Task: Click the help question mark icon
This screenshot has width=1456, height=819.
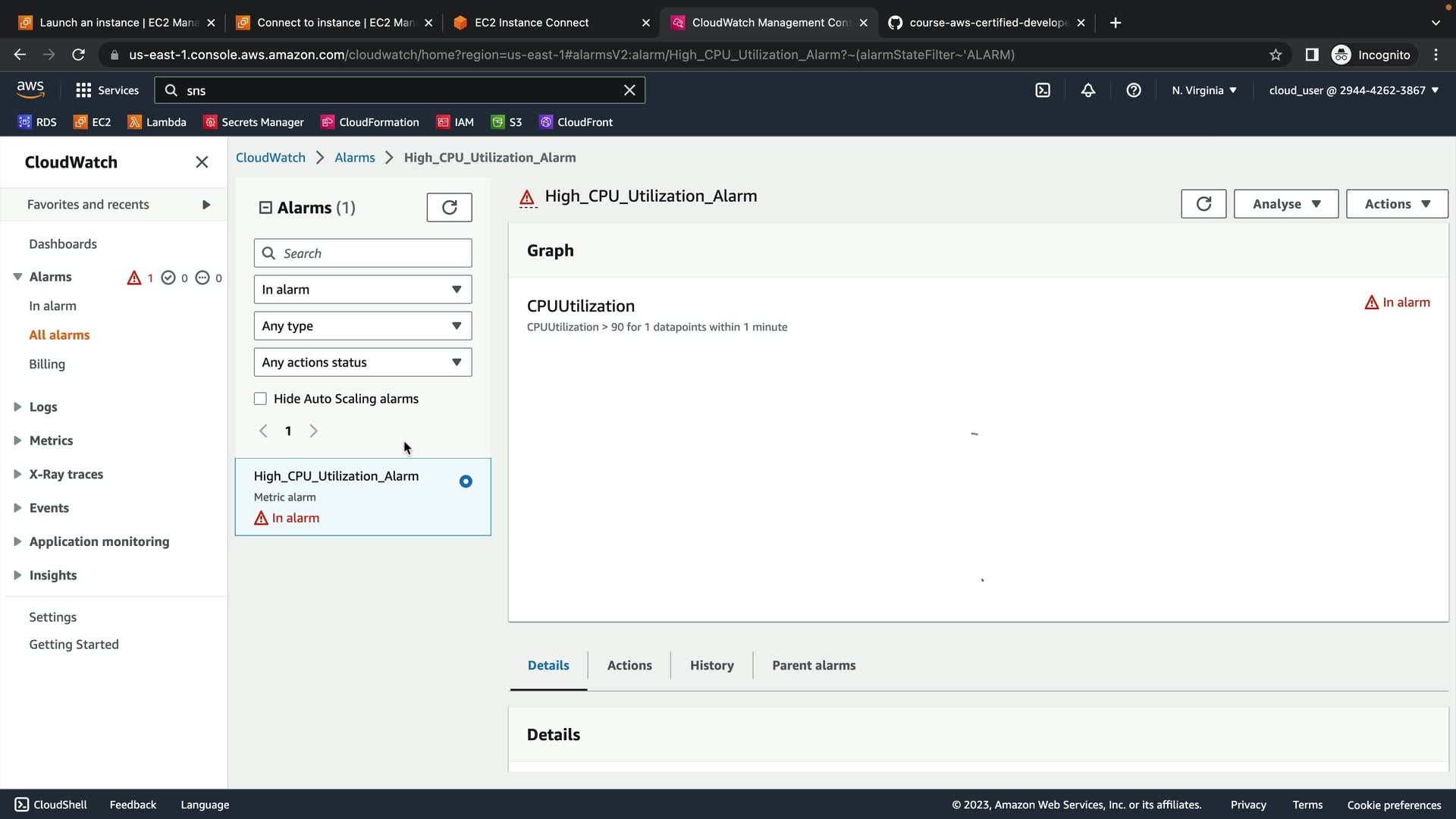Action: (1134, 90)
